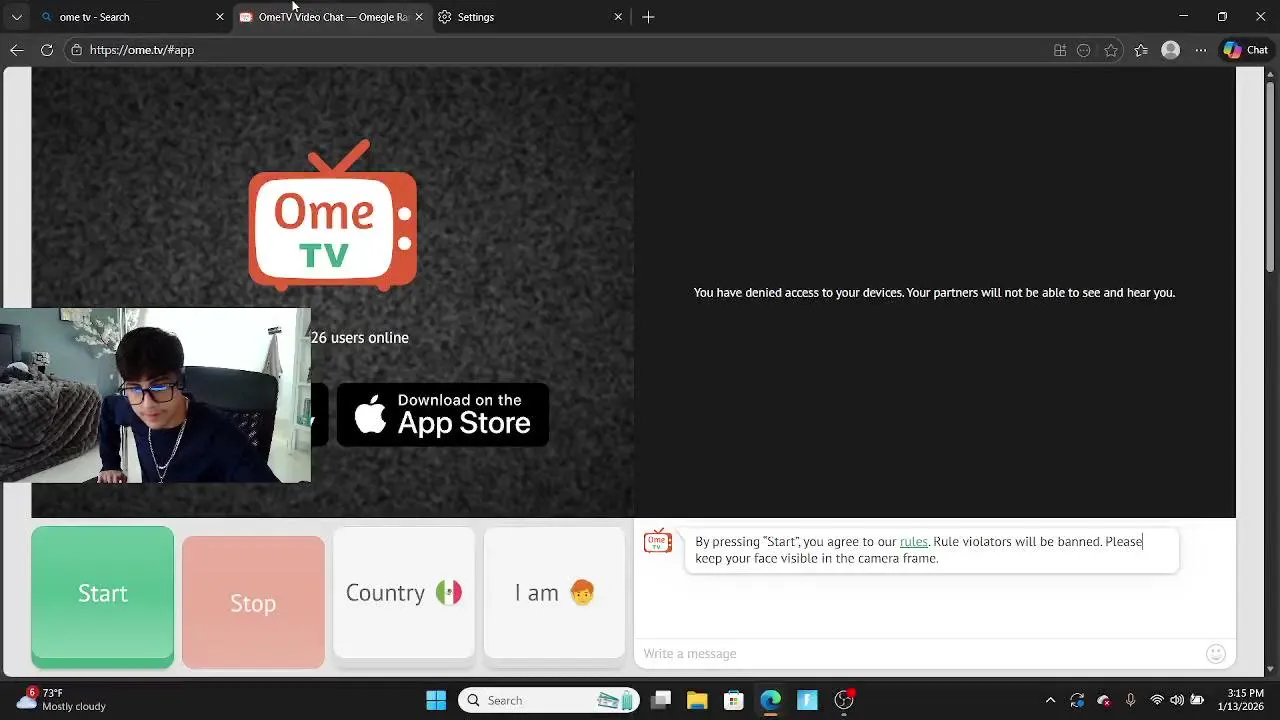Viewport: 1280px width, 720px height.
Task: Click Microsoft Edge taskbar icon
Action: (x=770, y=700)
